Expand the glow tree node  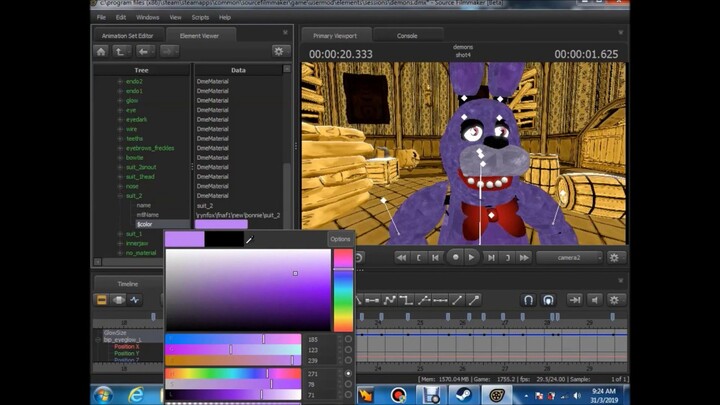tap(120, 101)
